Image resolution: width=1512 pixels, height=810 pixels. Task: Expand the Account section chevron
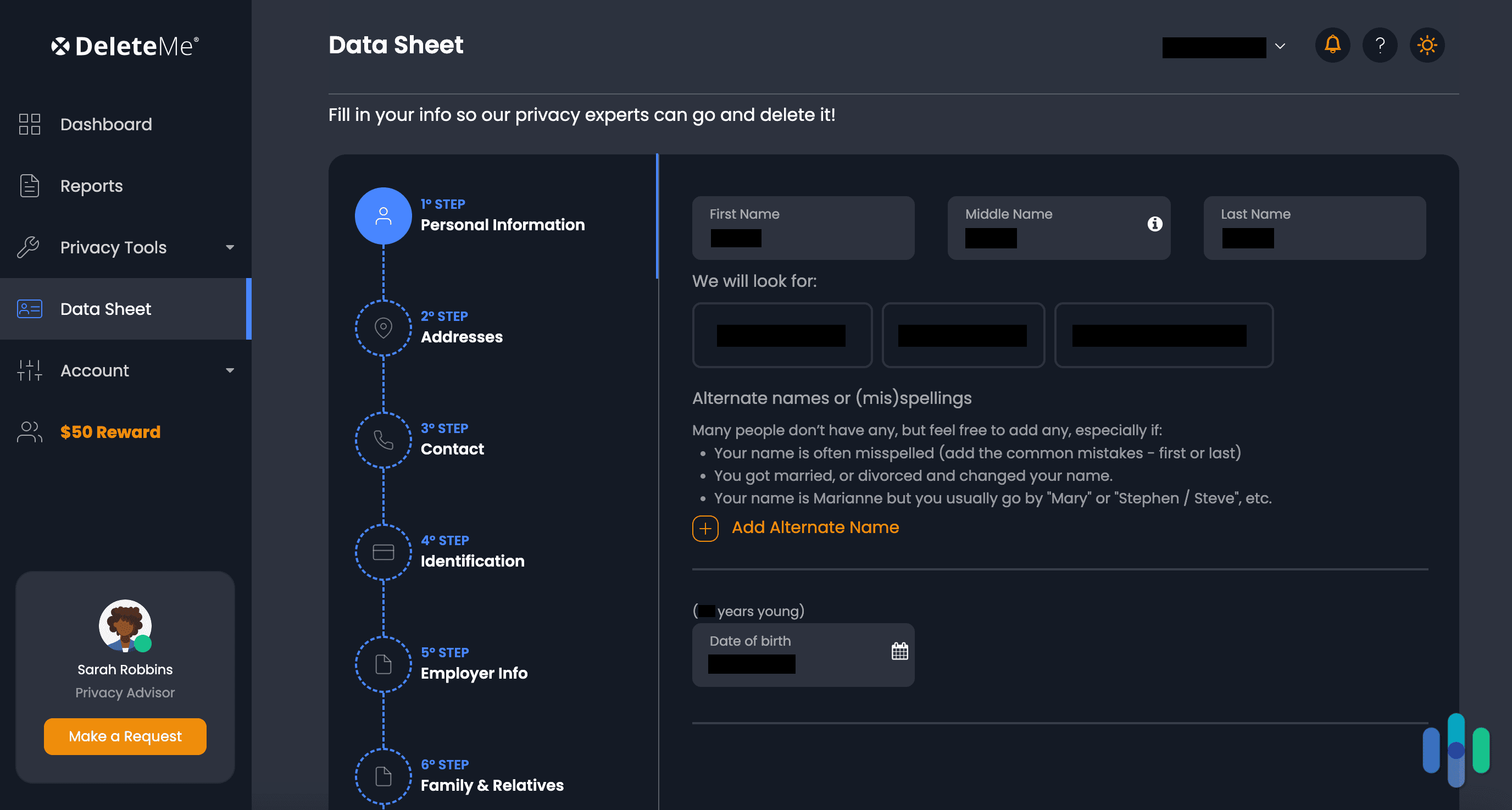click(x=230, y=370)
